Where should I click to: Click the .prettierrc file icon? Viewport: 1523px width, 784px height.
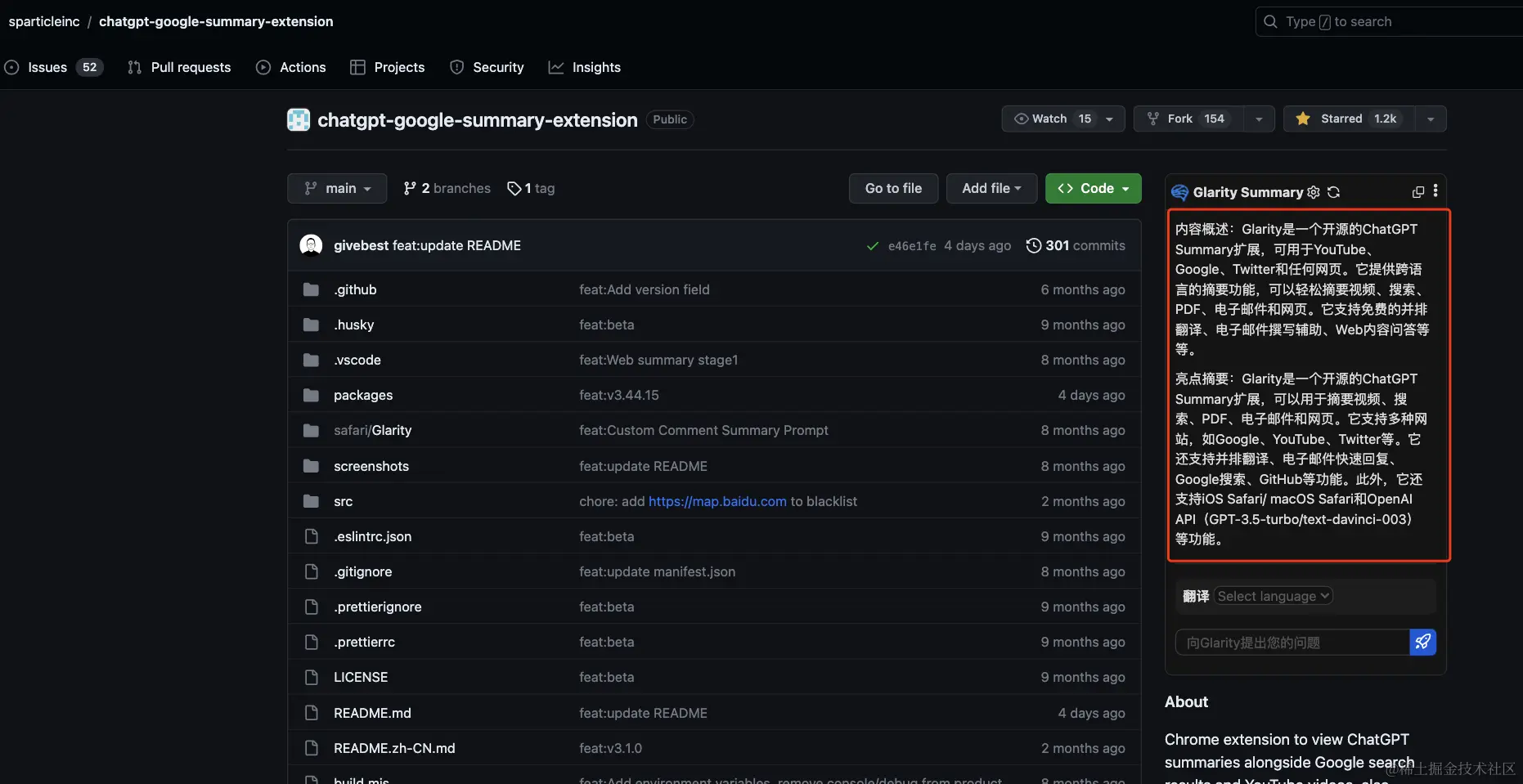(x=311, y=642)
